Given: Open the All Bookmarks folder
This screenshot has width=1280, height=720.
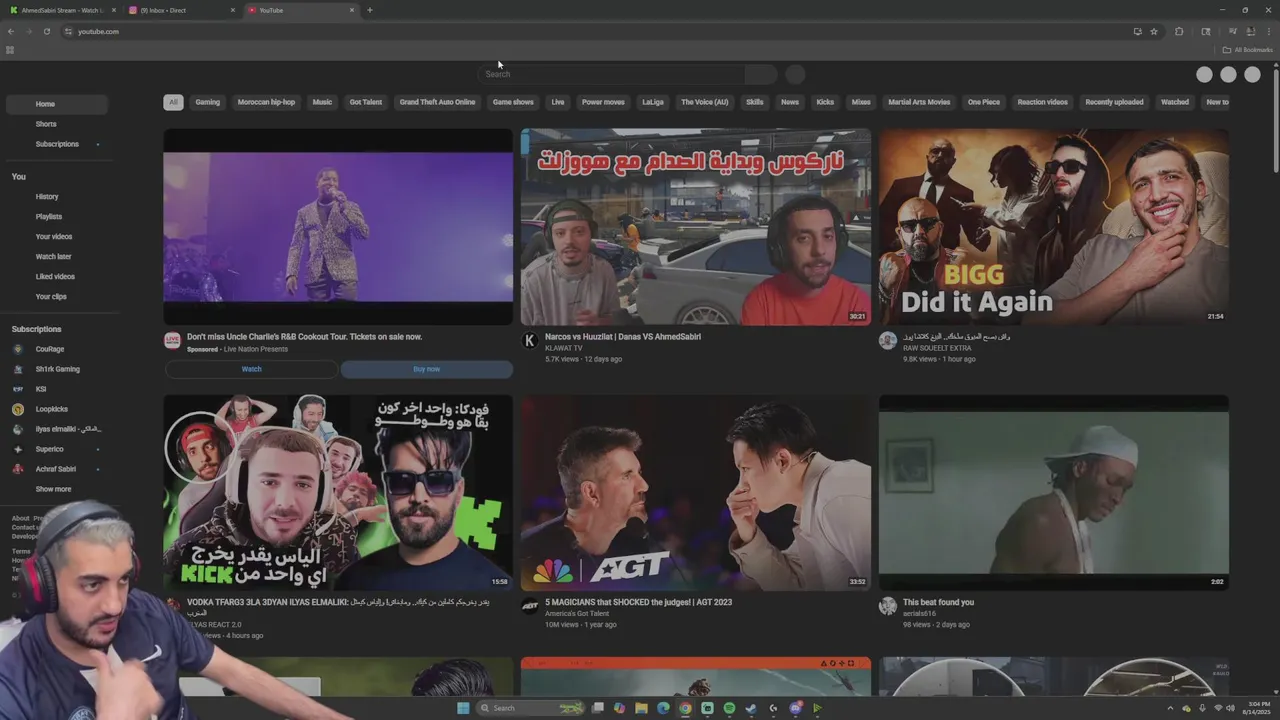Looking at the screenshot, I should [x=1248, y=50].
